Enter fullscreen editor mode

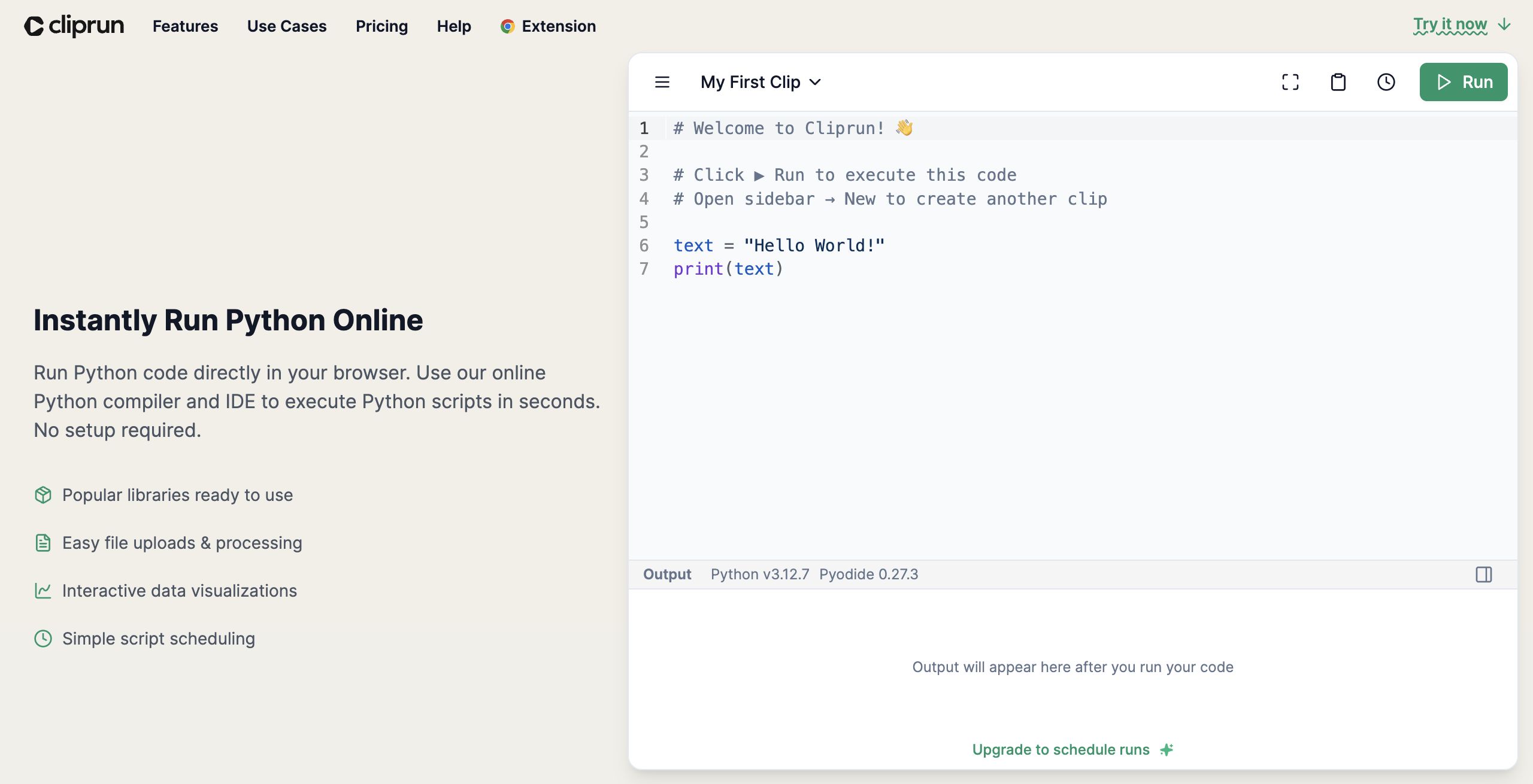(x=1290, y=82)
